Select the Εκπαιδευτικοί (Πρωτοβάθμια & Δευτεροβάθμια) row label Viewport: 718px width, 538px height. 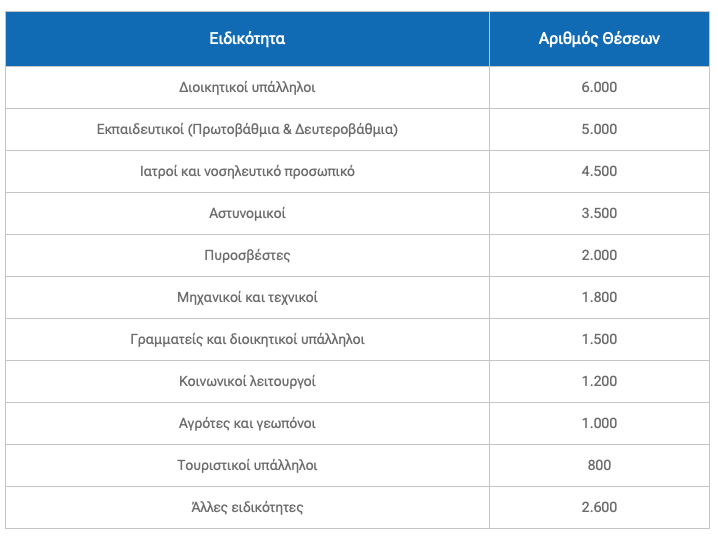point(247,129)
